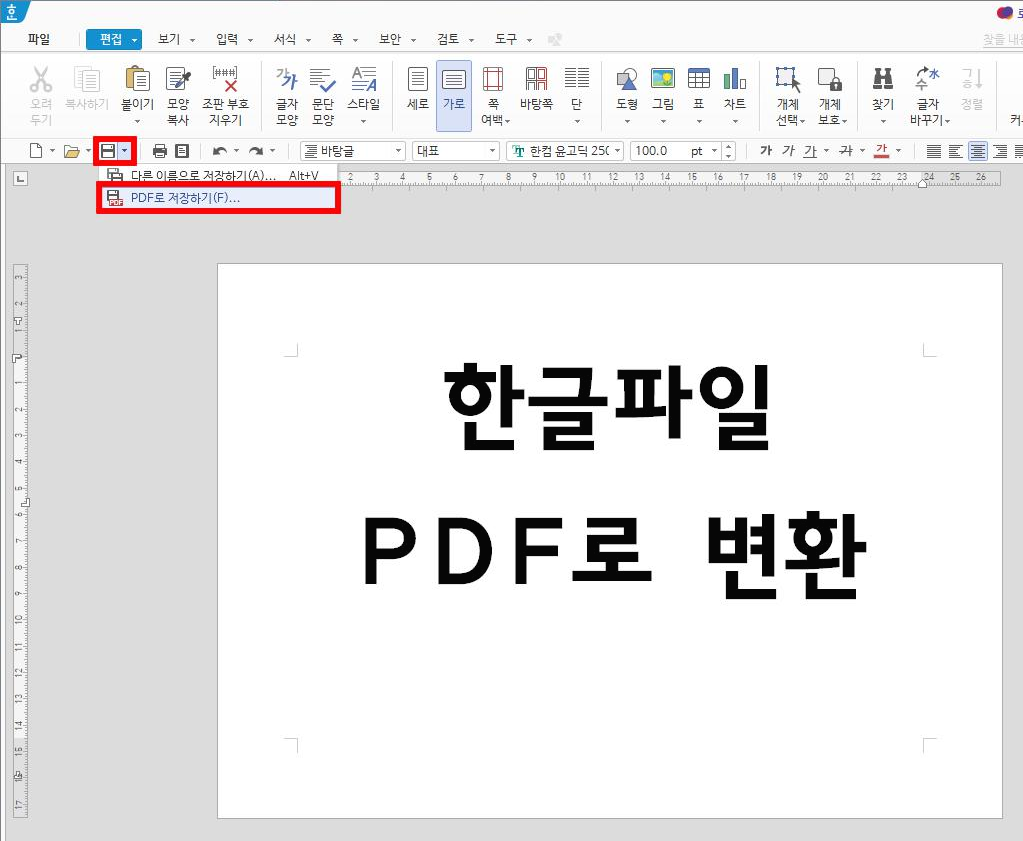Toggle right alignment button
1023x841 pixels.
click(1000, 151)
